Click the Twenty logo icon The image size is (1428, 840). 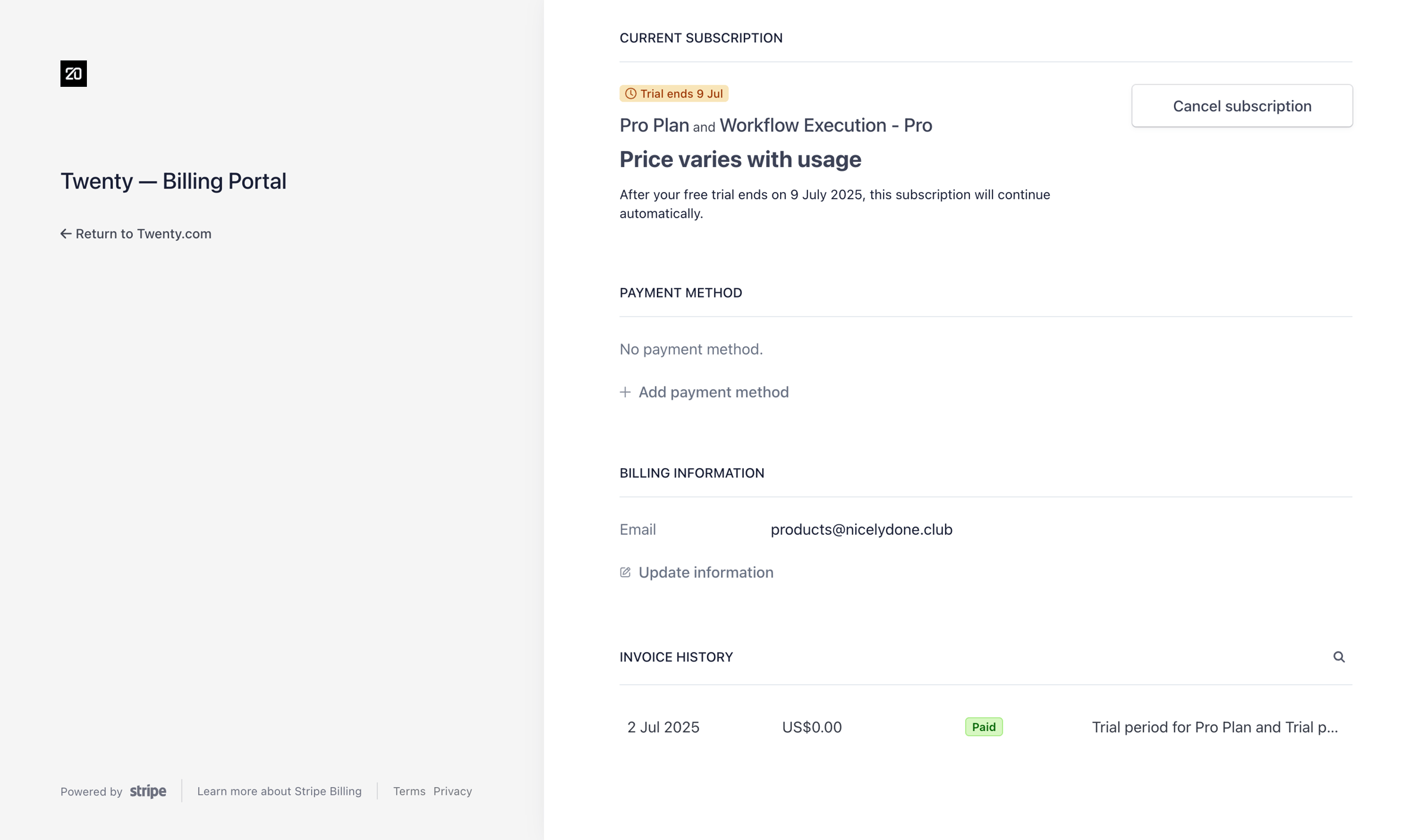[x=73, y=73]
